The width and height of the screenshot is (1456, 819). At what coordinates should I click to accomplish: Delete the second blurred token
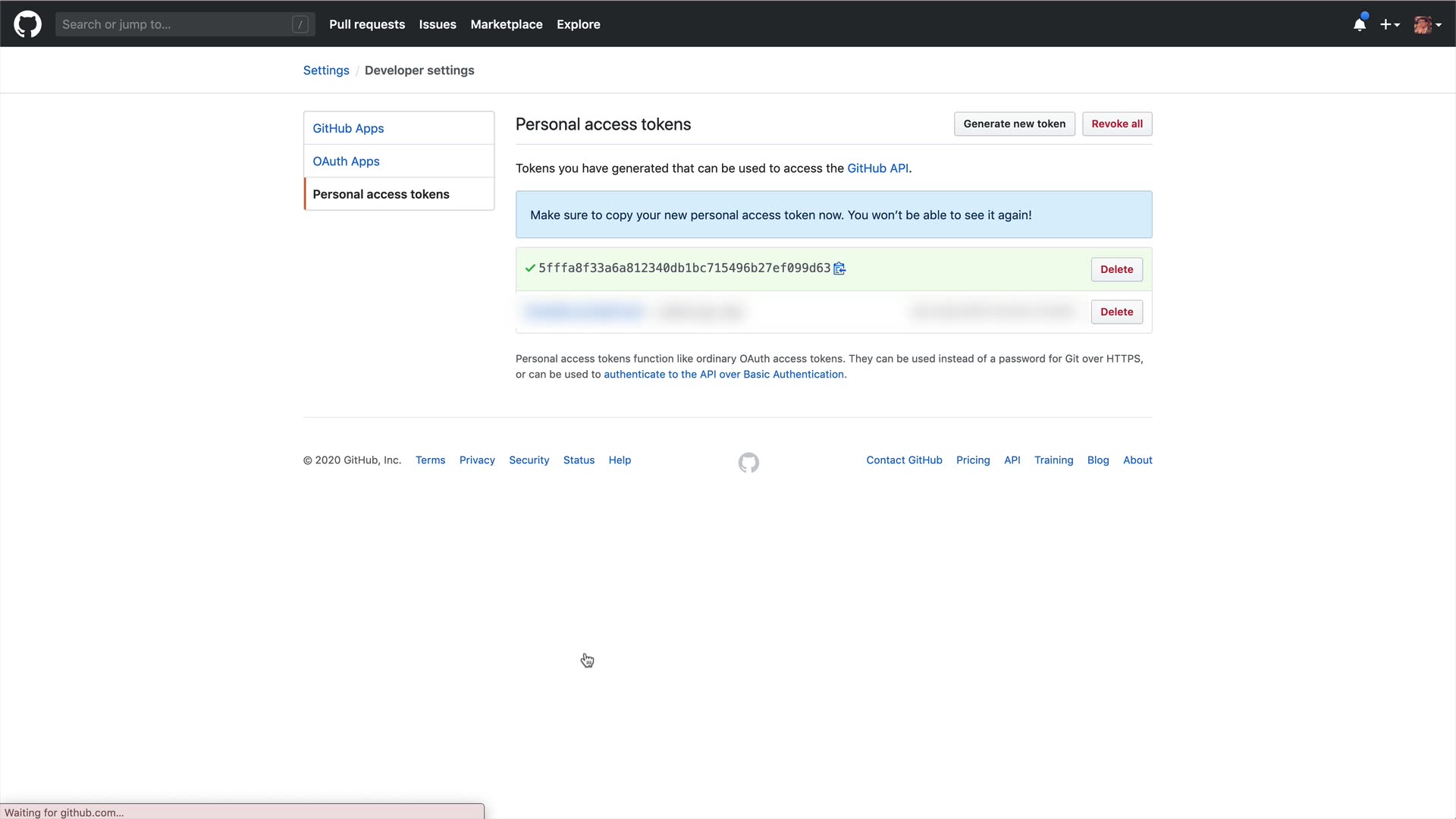coord(1116,312)
